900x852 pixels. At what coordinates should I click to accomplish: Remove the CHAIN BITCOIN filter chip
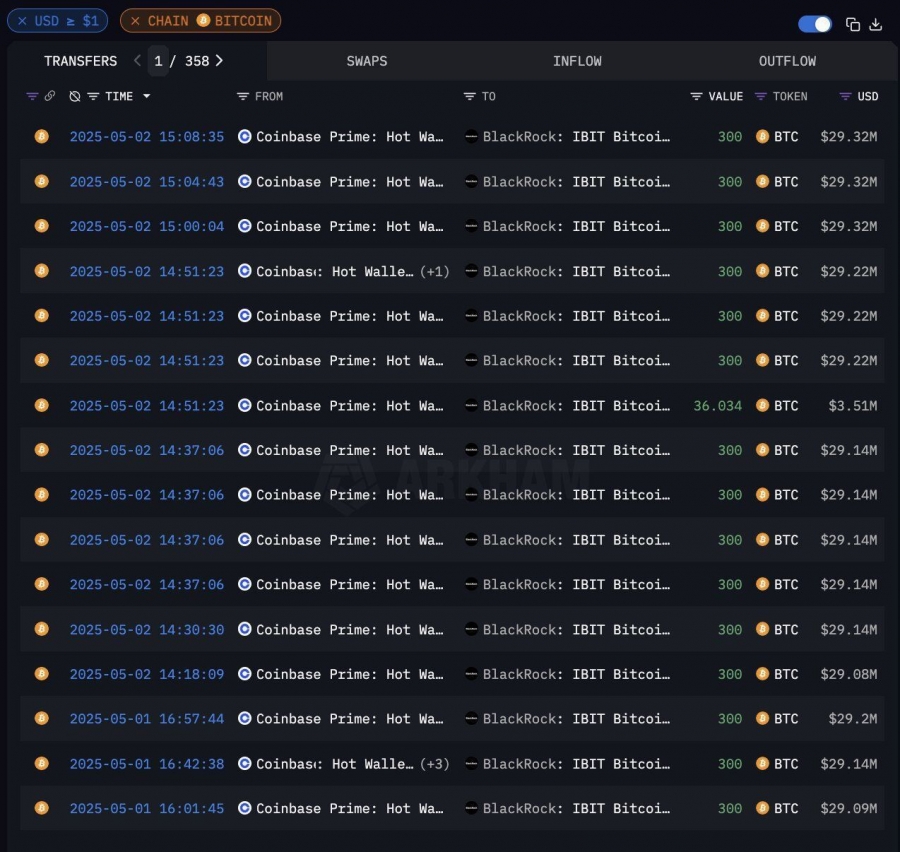point(135,21)
